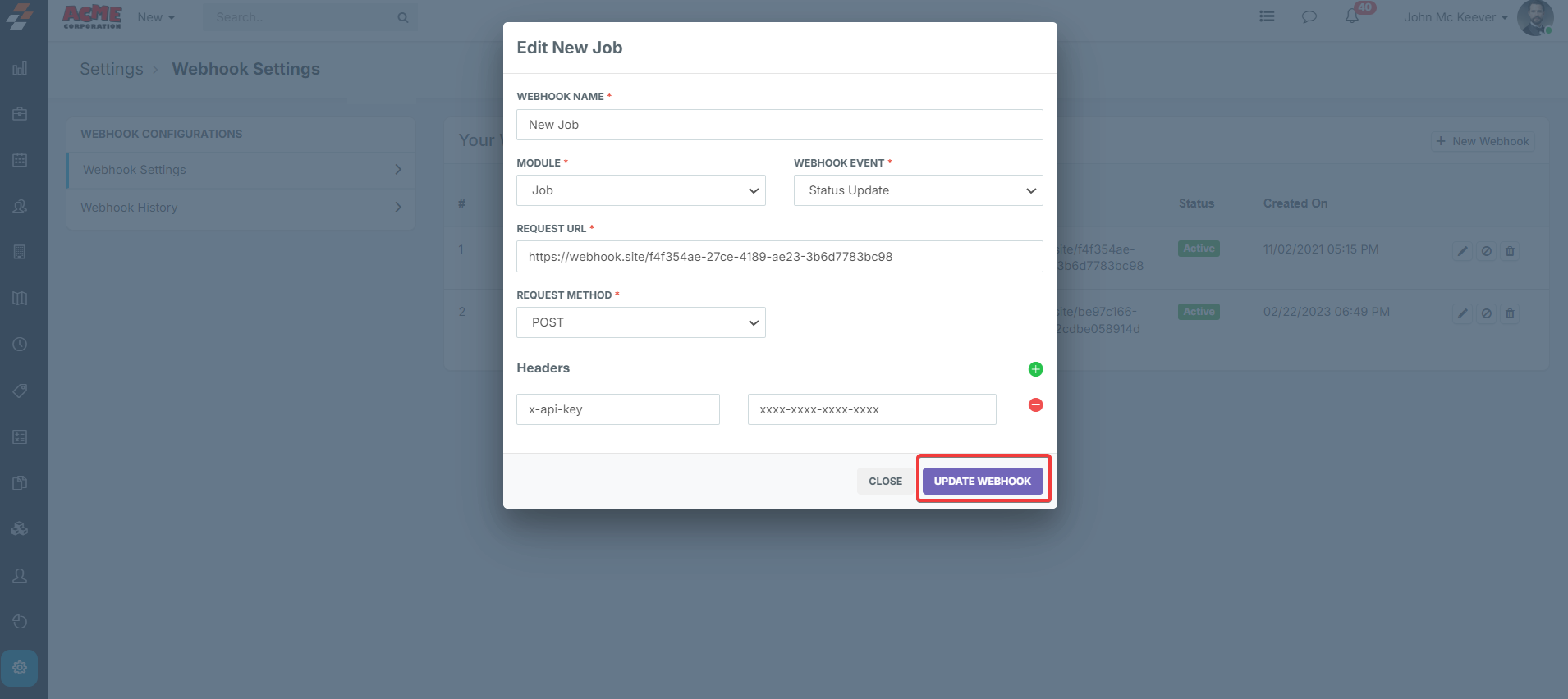This screenshot has height=699, width=1568.
Task: Open the list view icon in top bar
Action: [x=1267, y=16]
